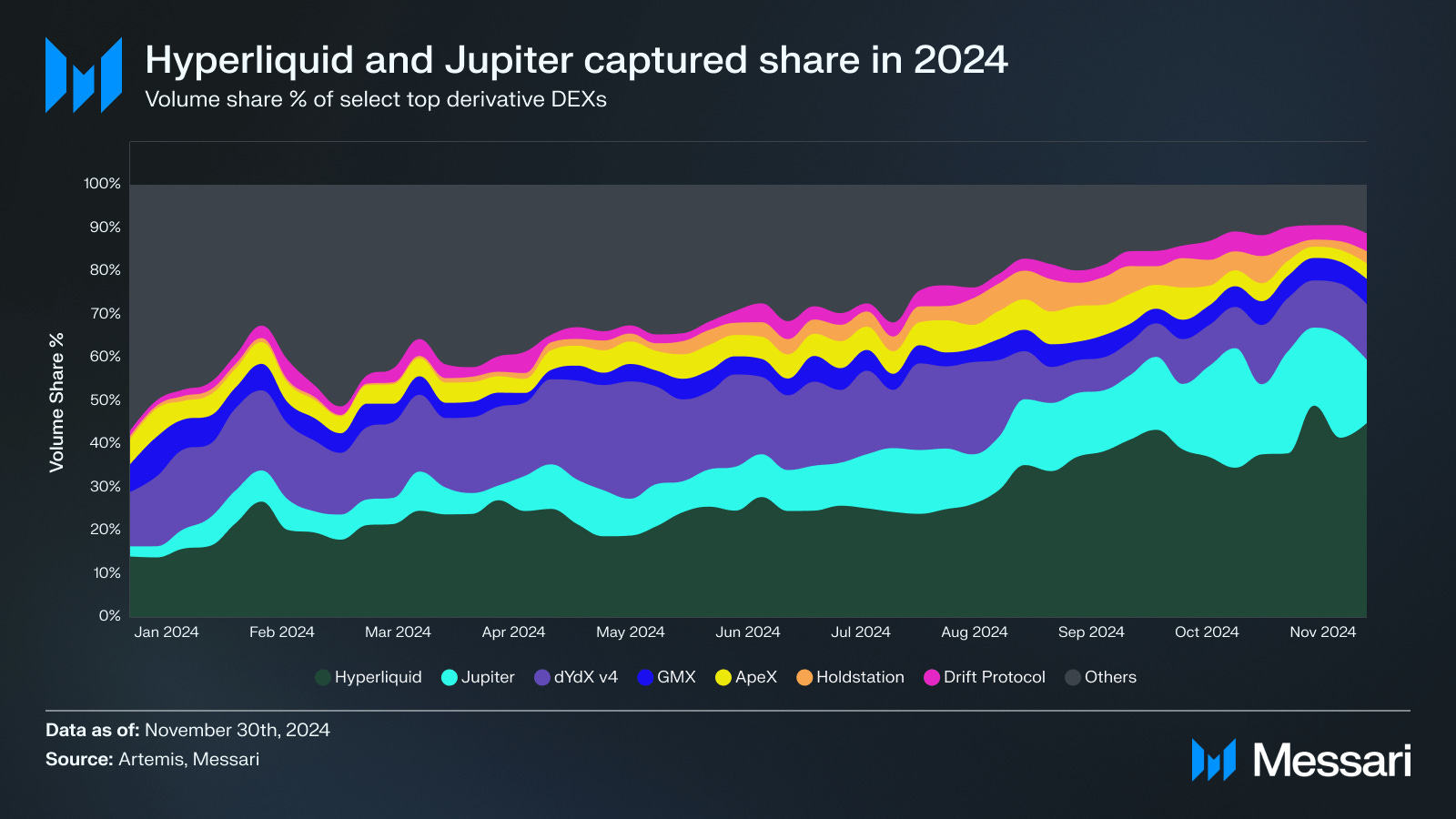The width and height of the screenshot is (1456, 819).
Task: Click the Messari logo icon in footer
Action: click(1214, 760)
